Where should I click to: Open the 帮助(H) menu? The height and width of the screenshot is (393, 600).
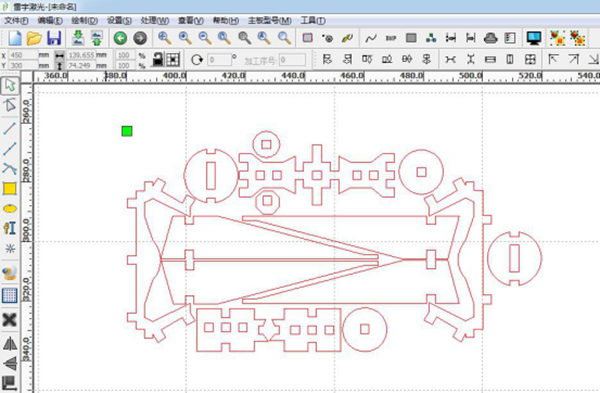pos(226,21)
